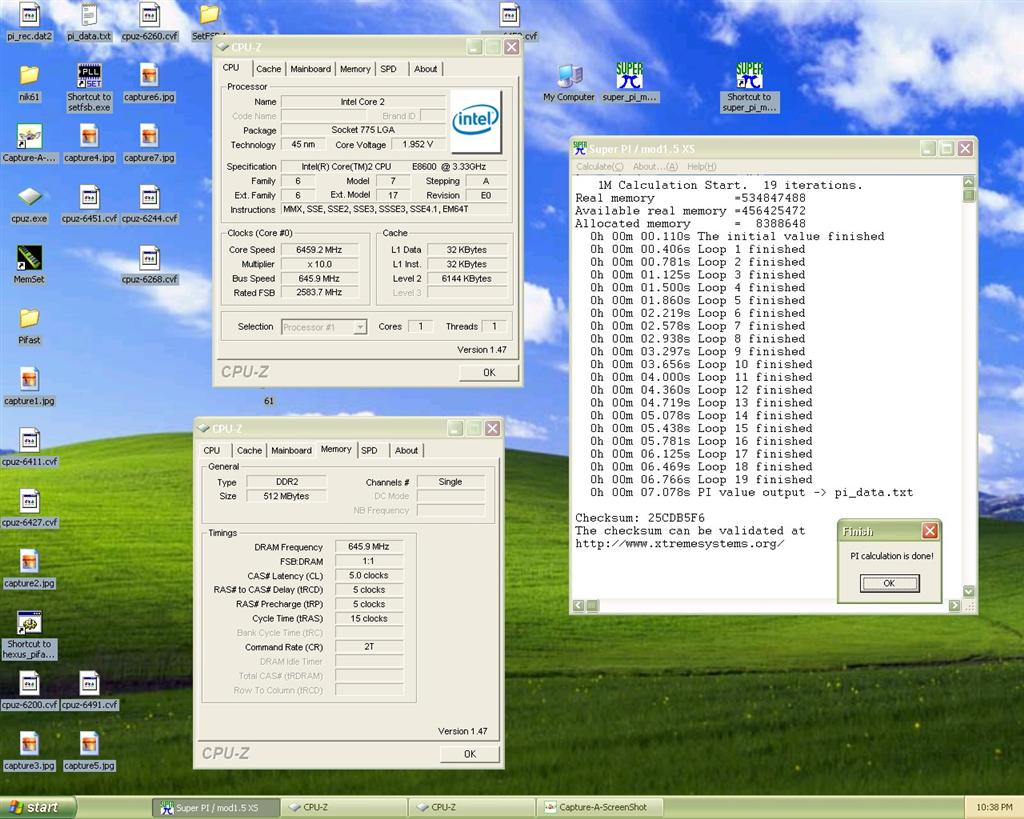Click OK in the upper CPU-Z window
The width and height of the screenshot is (1024, 819).
coord(489,372)
